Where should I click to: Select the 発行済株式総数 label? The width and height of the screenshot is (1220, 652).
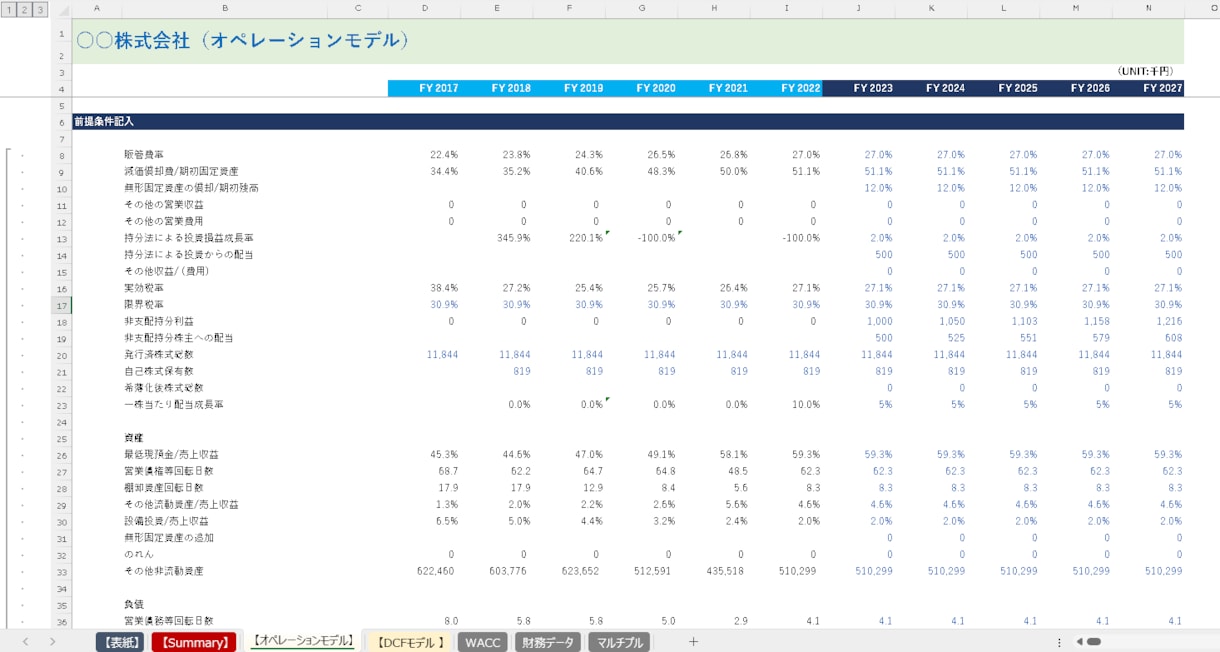tap(158, 355)
